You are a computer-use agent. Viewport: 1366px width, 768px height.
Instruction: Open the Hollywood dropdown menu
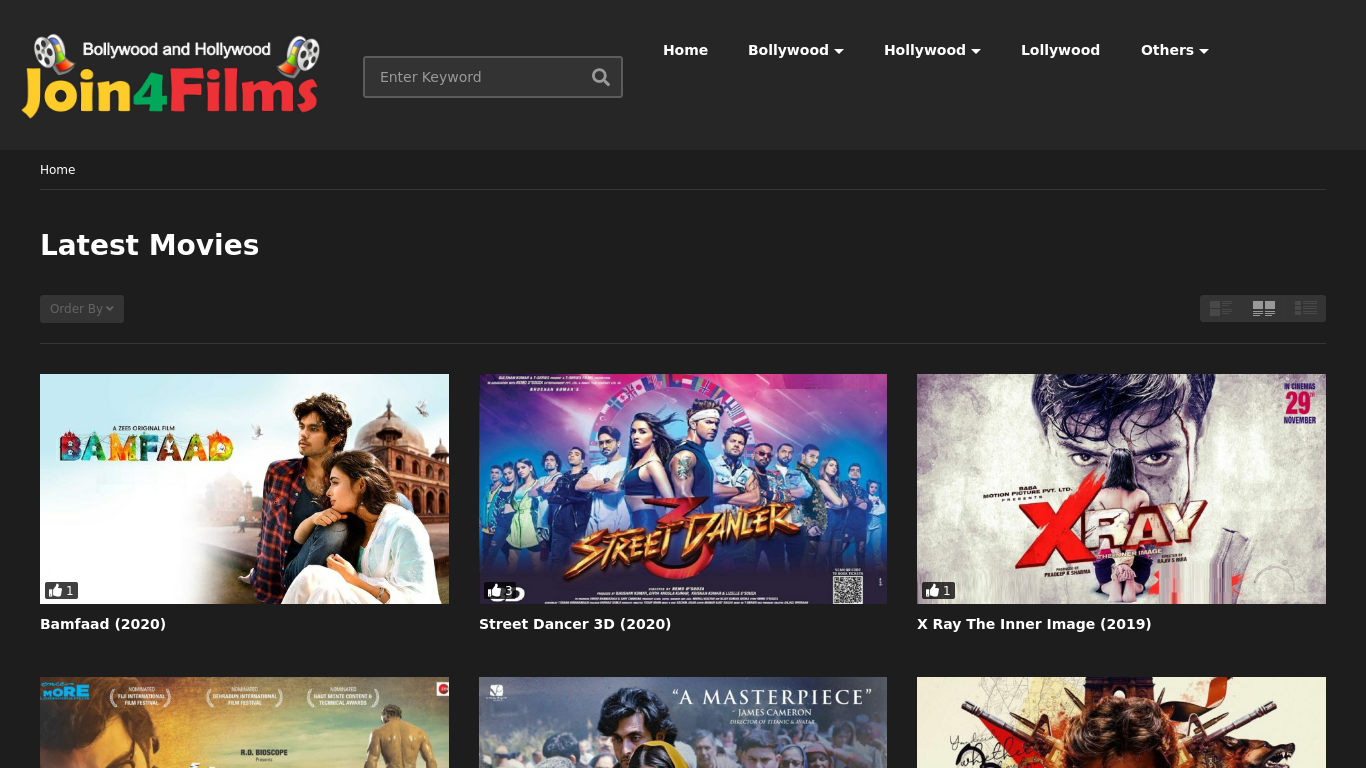(932, 50)
